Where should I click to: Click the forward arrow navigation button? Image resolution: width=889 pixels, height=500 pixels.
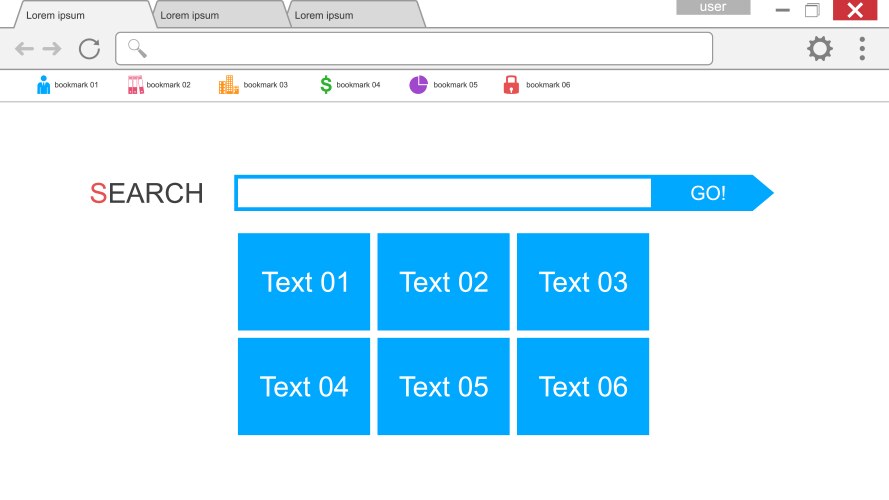pyautogui.click(x=52, y=49)
